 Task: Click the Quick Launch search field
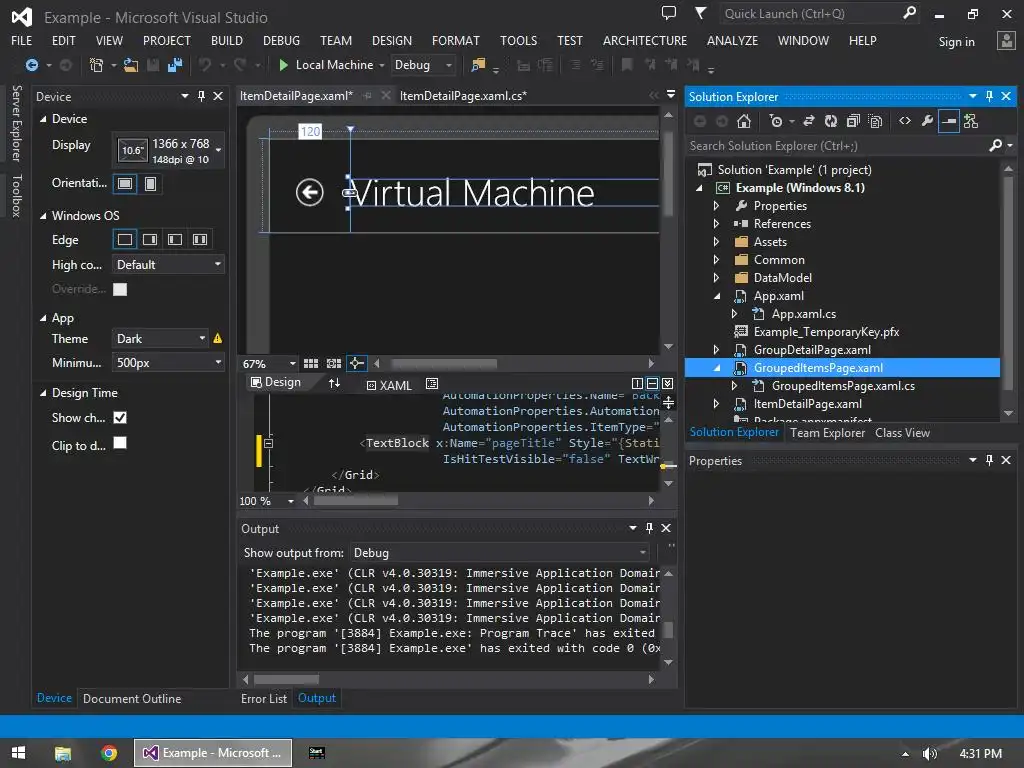coord(820,13)
